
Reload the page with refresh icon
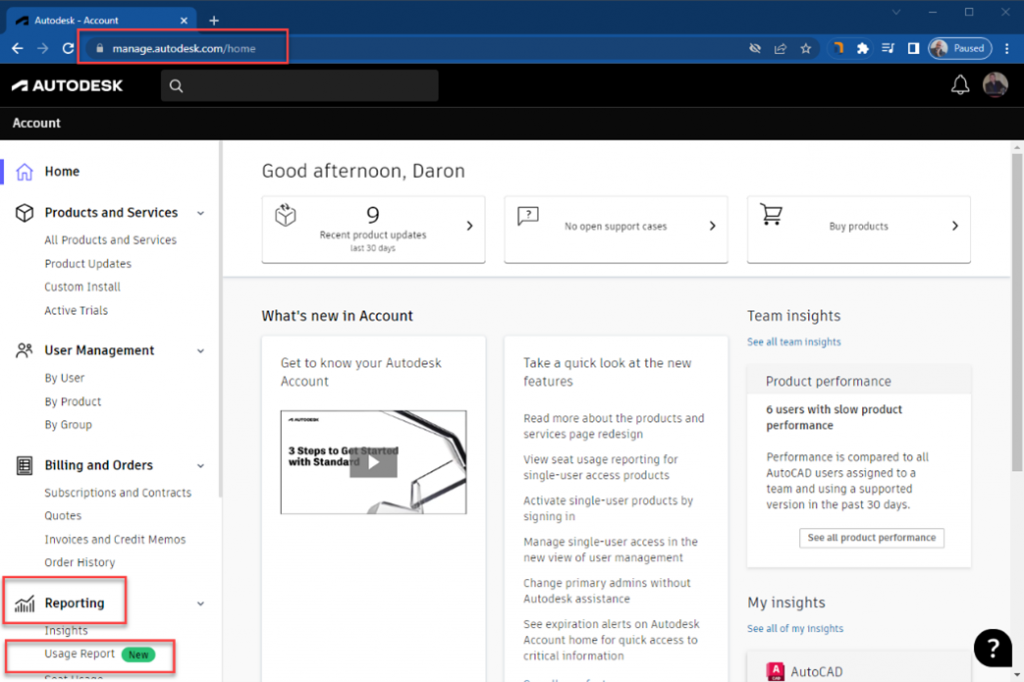click(68, 48)
